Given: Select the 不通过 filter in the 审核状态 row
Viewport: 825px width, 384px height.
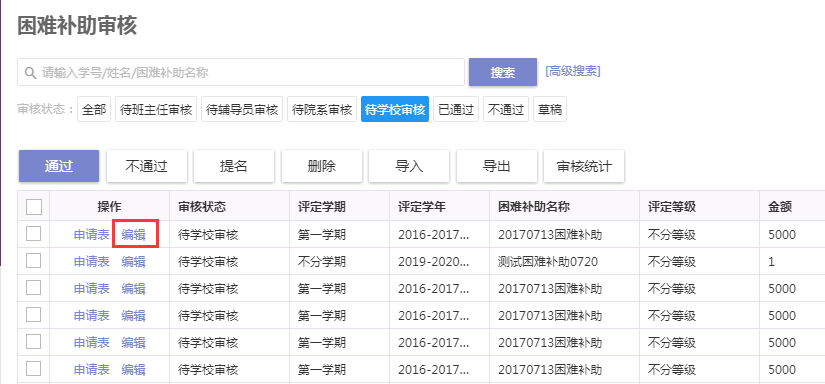Looking at the screenshot, I should (x=506, y=109).
